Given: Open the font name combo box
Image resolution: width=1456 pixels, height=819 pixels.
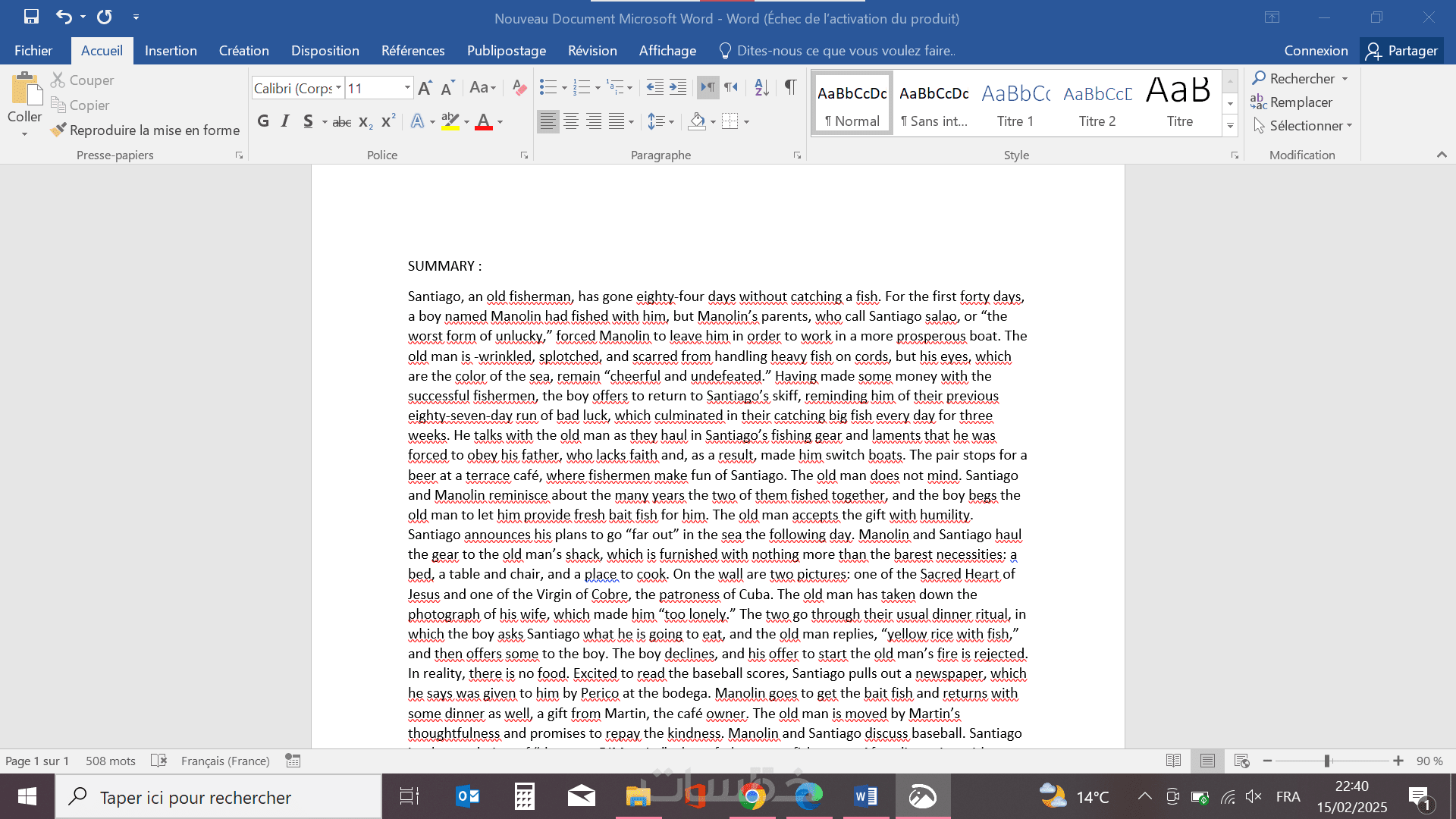Looking at the screenshot, I should pos(297,88).
